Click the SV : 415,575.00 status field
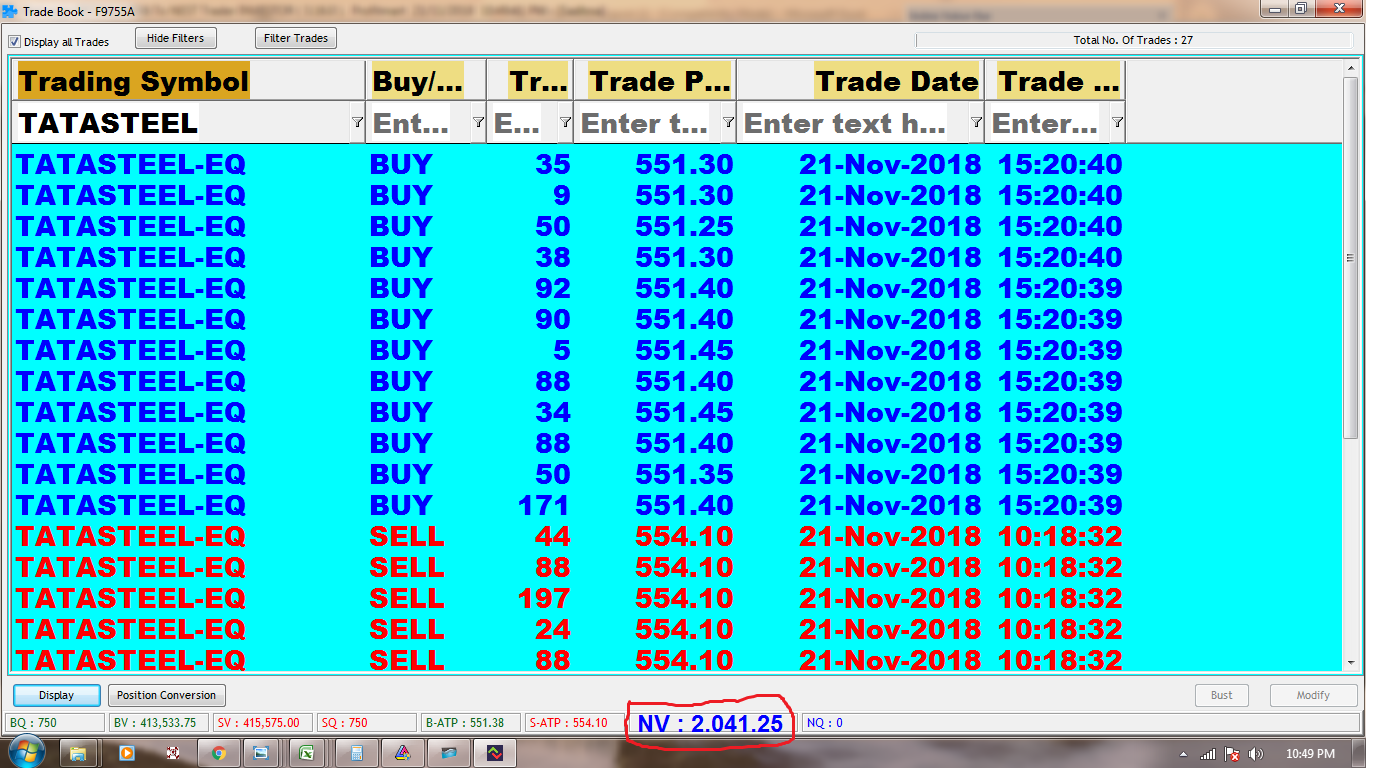The image size is (1380, 768). click(262, 722)
